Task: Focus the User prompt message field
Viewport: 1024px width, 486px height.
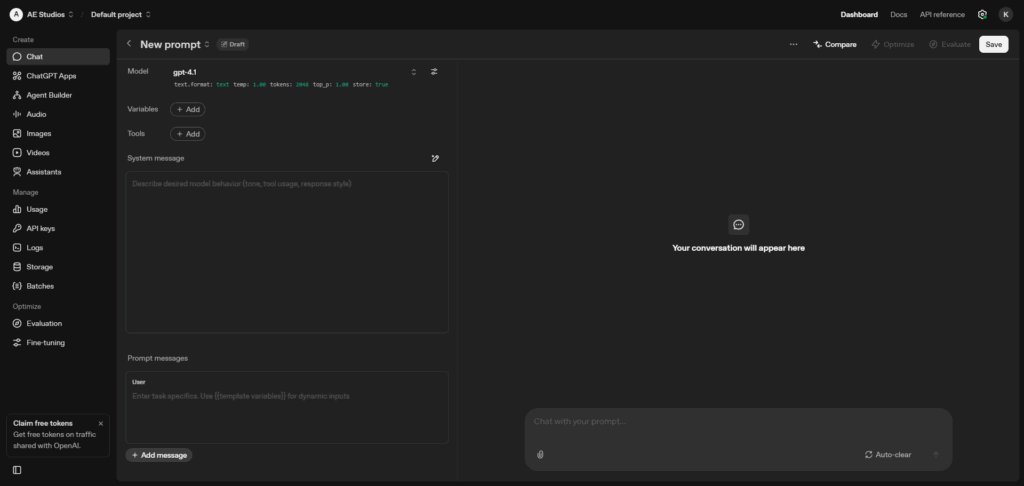Action: [x=287, y=408]
